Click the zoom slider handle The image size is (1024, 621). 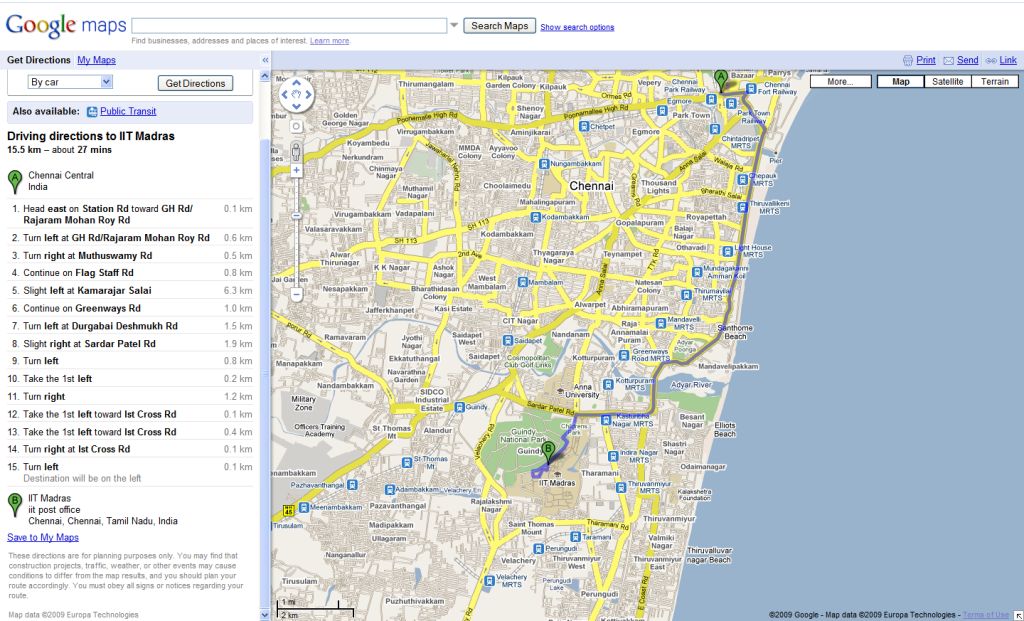[296, 215]
